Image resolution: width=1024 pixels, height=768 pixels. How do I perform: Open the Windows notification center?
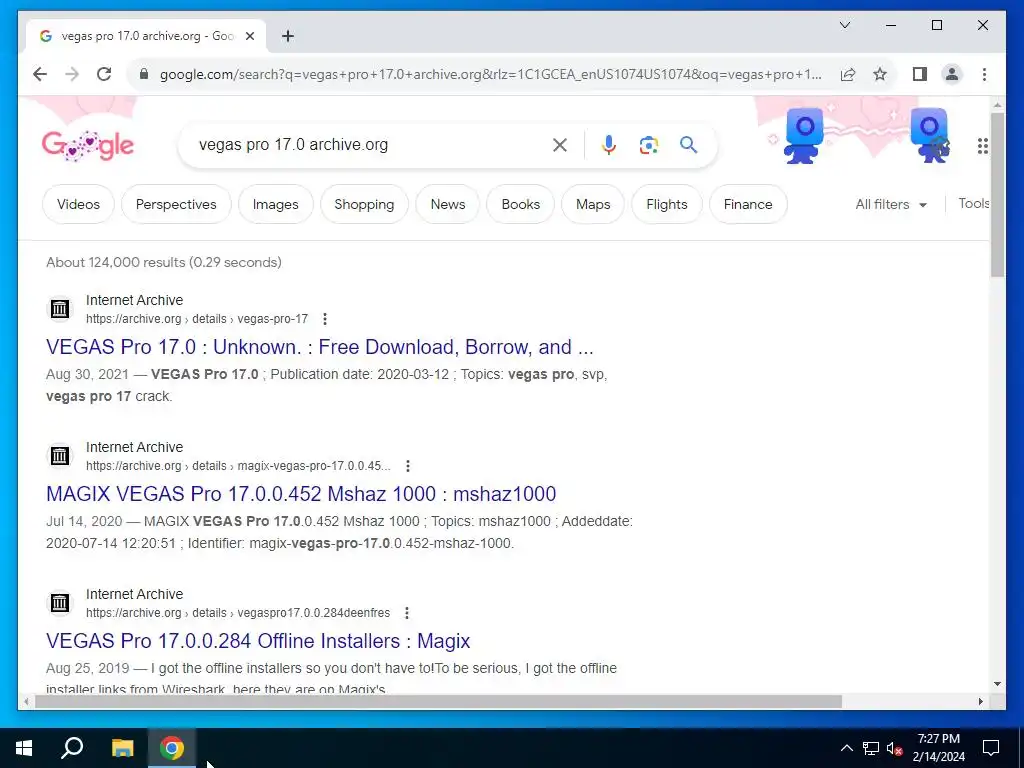pyautogui.click(x=991, y=748)
